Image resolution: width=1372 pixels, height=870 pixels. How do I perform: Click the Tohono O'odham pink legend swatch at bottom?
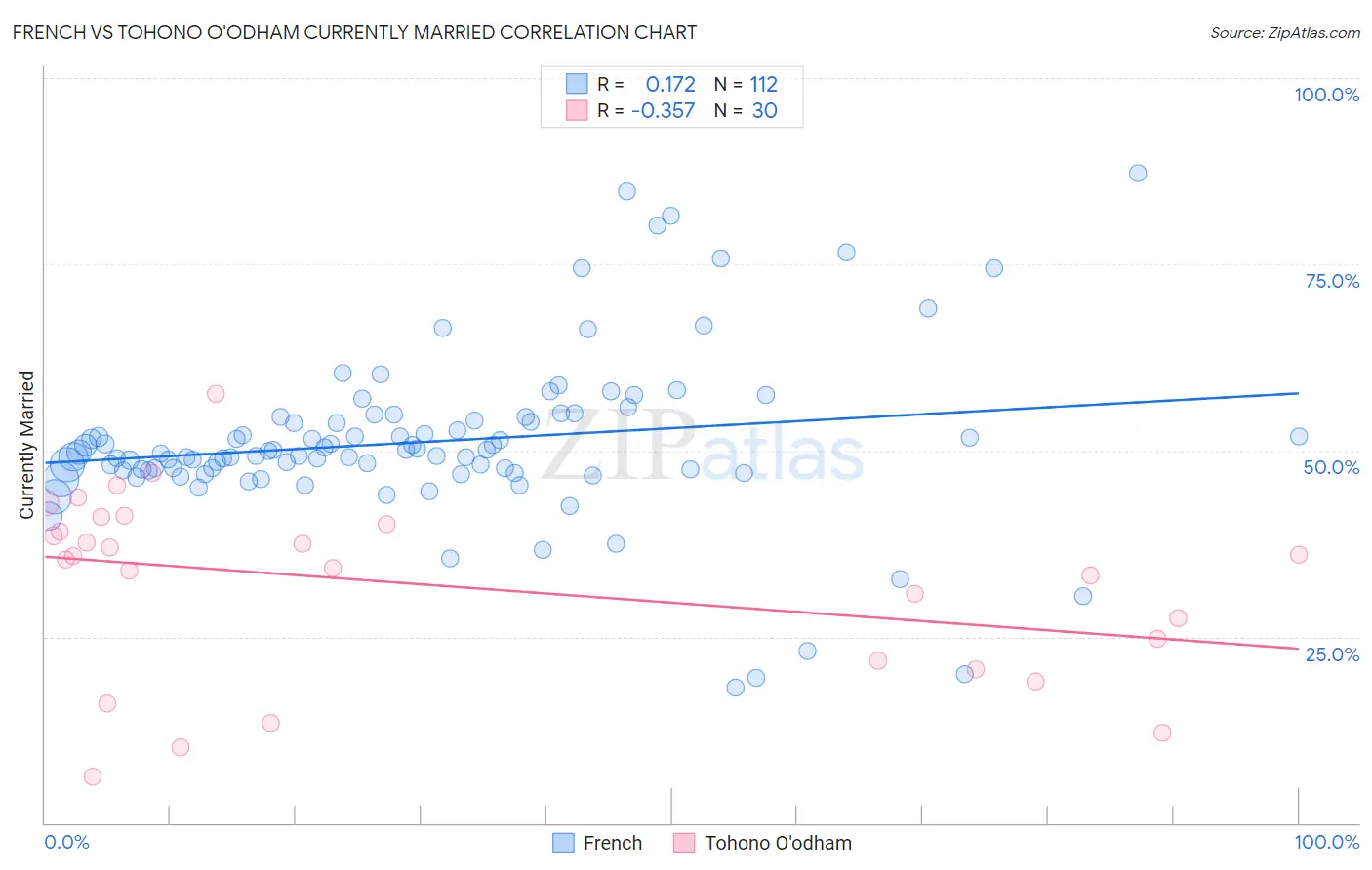click(684, 843)
